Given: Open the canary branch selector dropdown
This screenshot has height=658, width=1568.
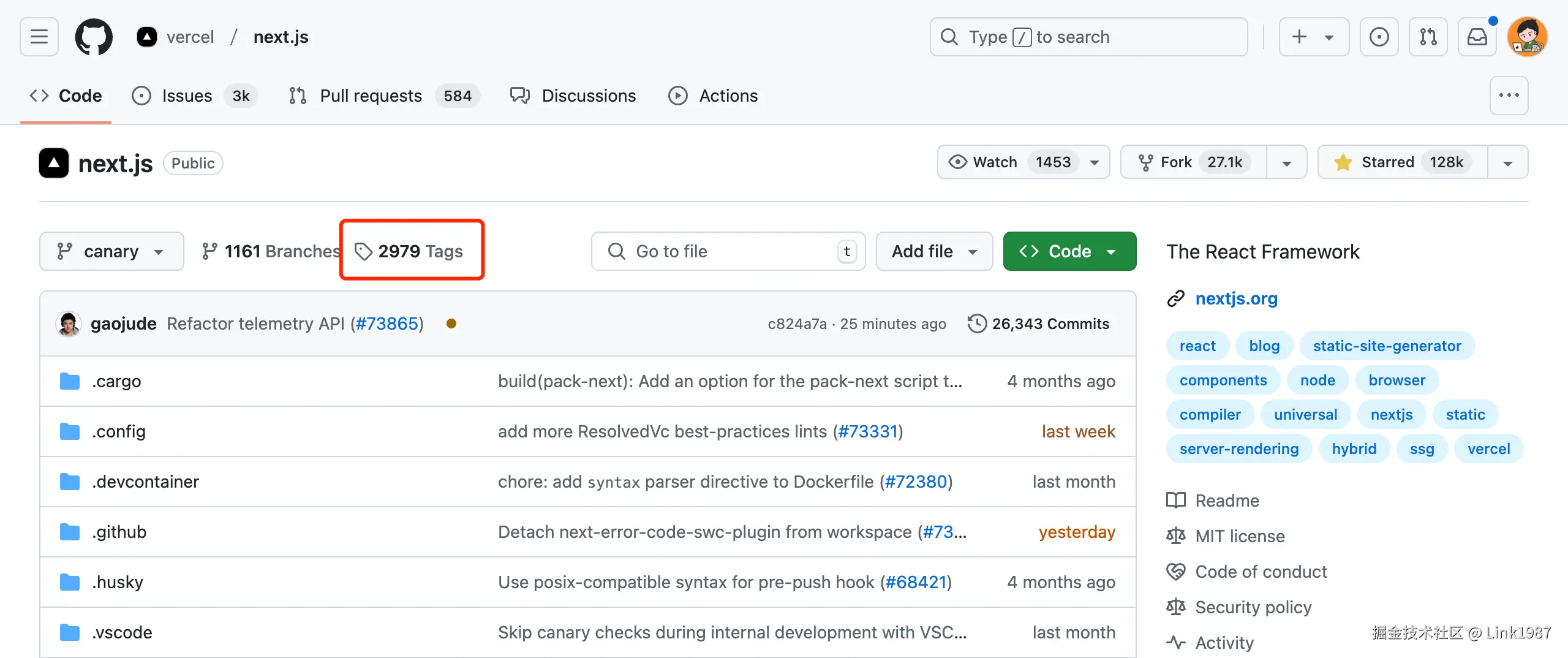Looking at the screenshot, I should 111,251.
